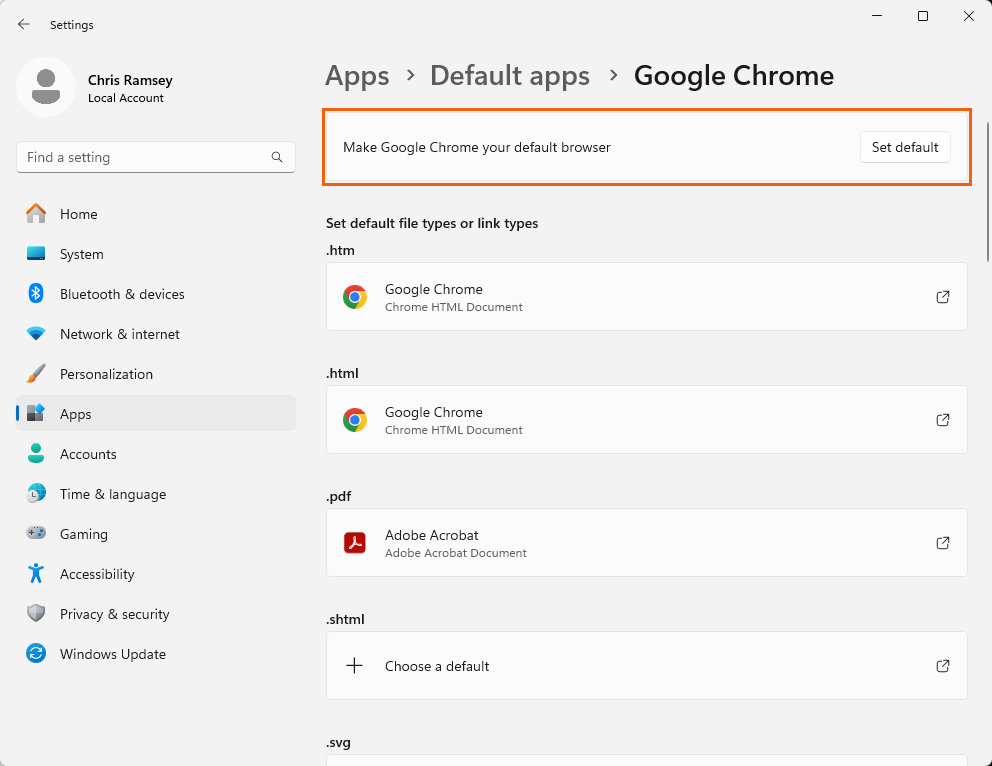
Task: Open the external link icon for .htm
Action: pyautogui.click(x=943, y=297)
